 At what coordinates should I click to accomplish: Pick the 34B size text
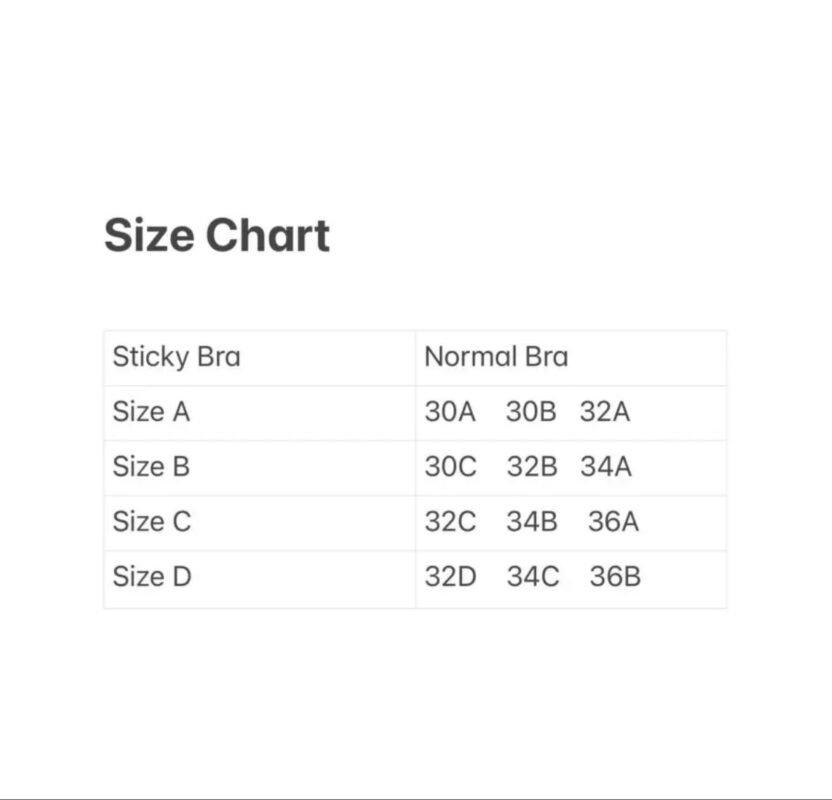click(x=531, y=522)
